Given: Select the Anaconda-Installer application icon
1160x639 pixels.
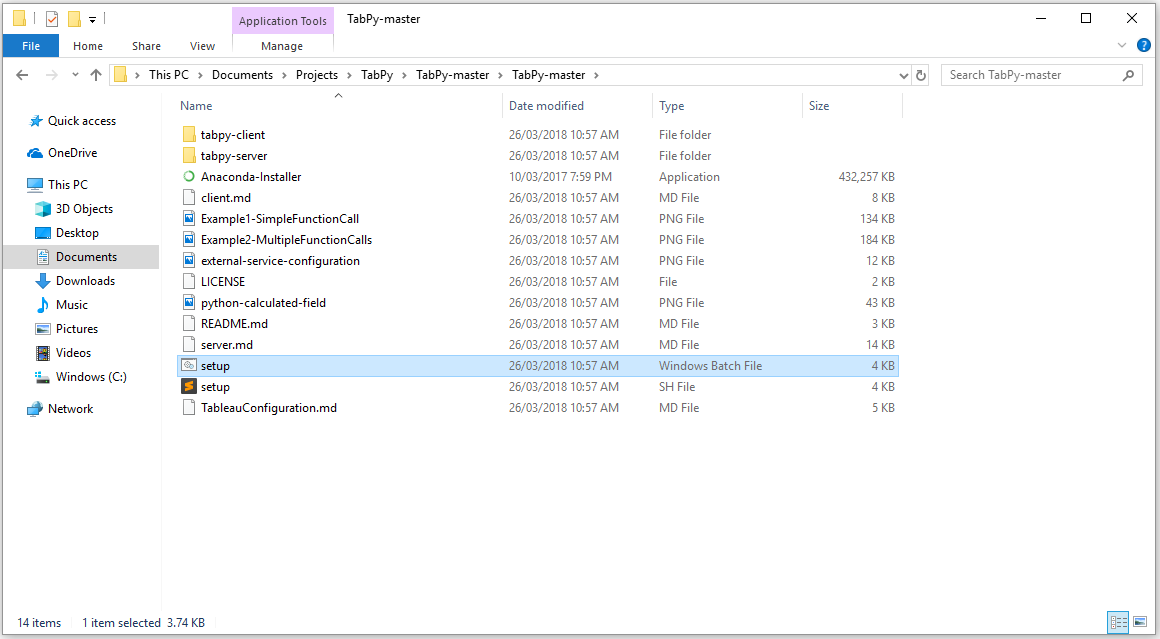Looking at the screenshot, I should (x=189, y=177).
